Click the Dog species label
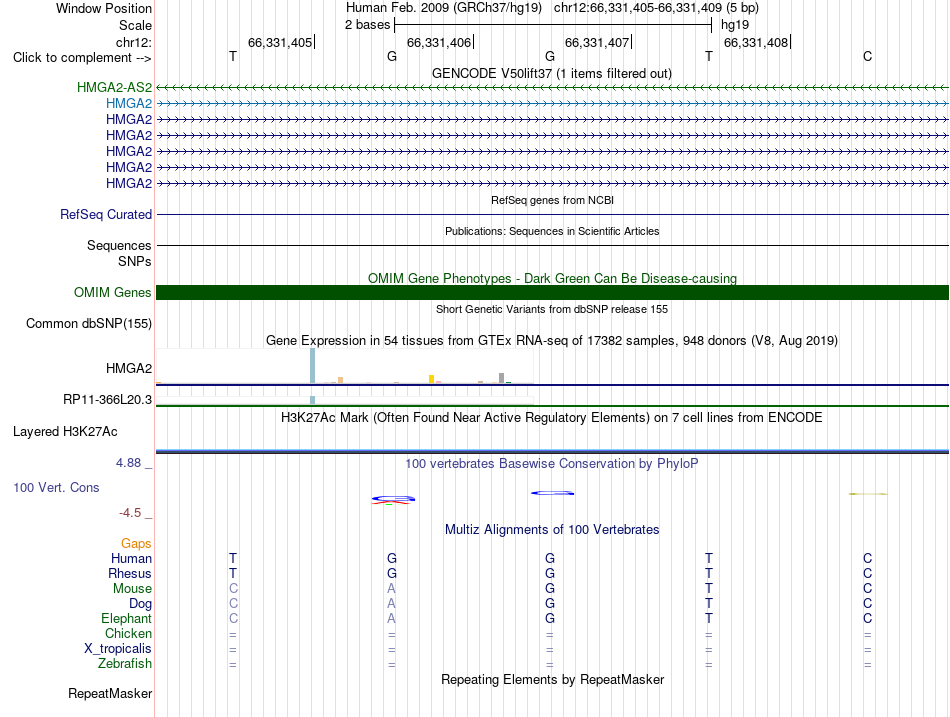950x717 pixels. 141,604
